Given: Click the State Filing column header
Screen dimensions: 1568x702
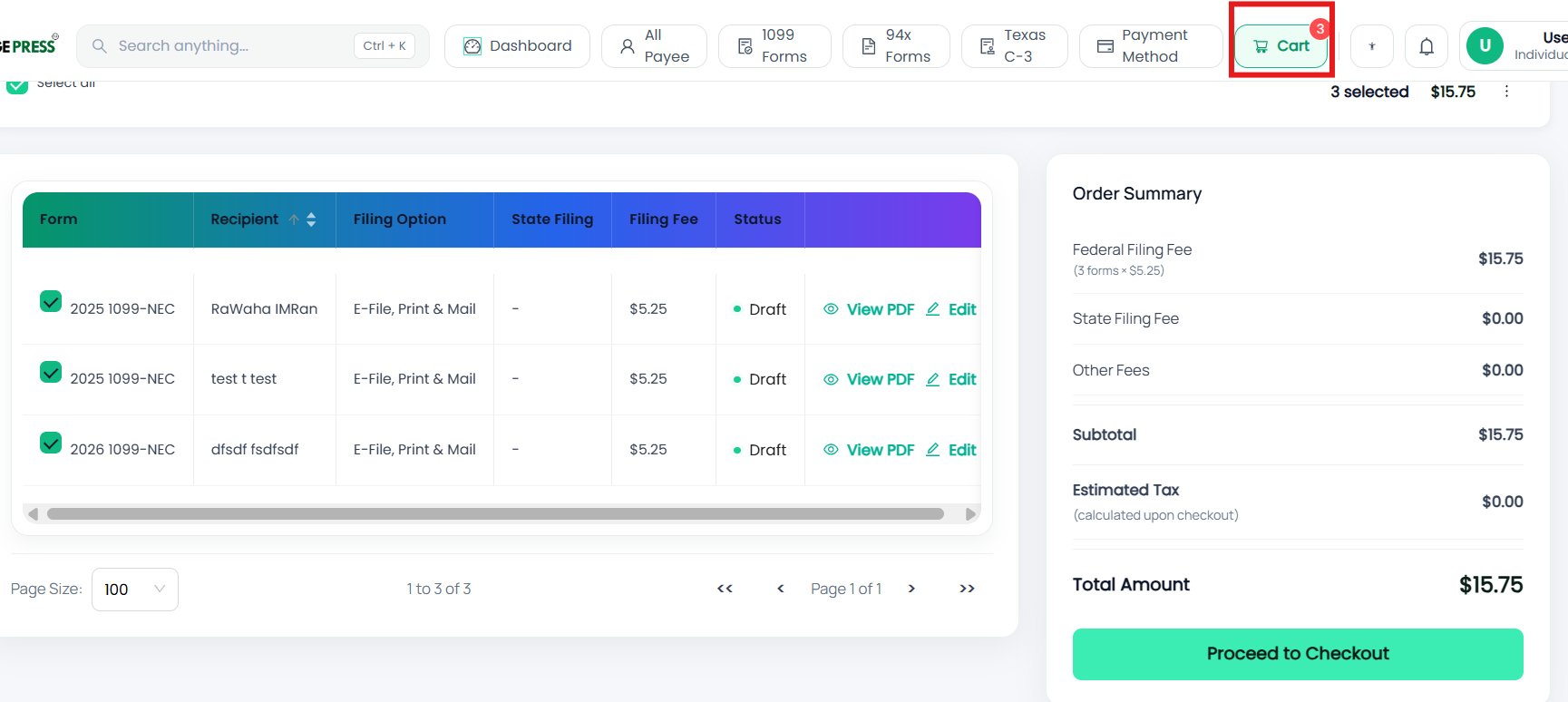Looking at the screenshot, I should [552, 219].
